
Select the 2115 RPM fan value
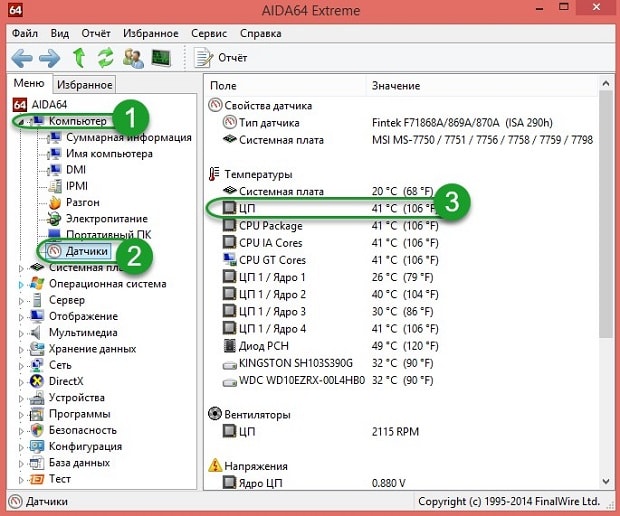coord(395,431)
